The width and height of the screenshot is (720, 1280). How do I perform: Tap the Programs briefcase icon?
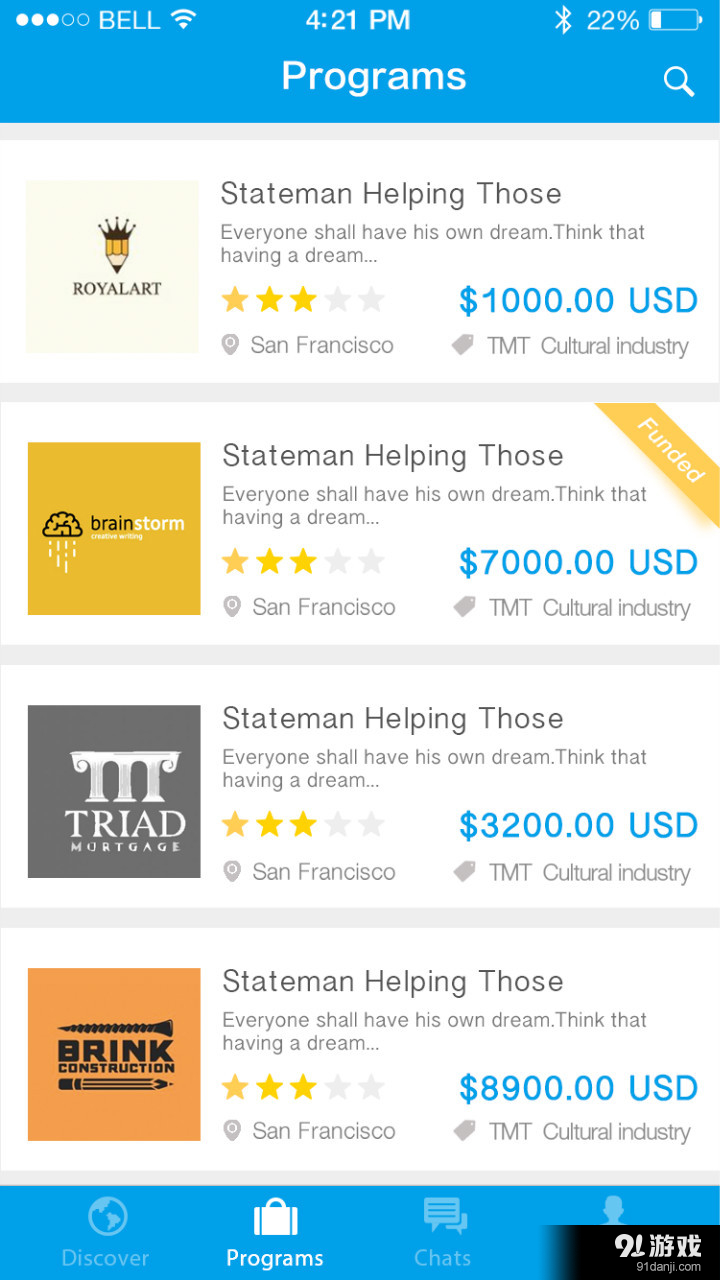pyautogui.click(x=275, y=1218)
